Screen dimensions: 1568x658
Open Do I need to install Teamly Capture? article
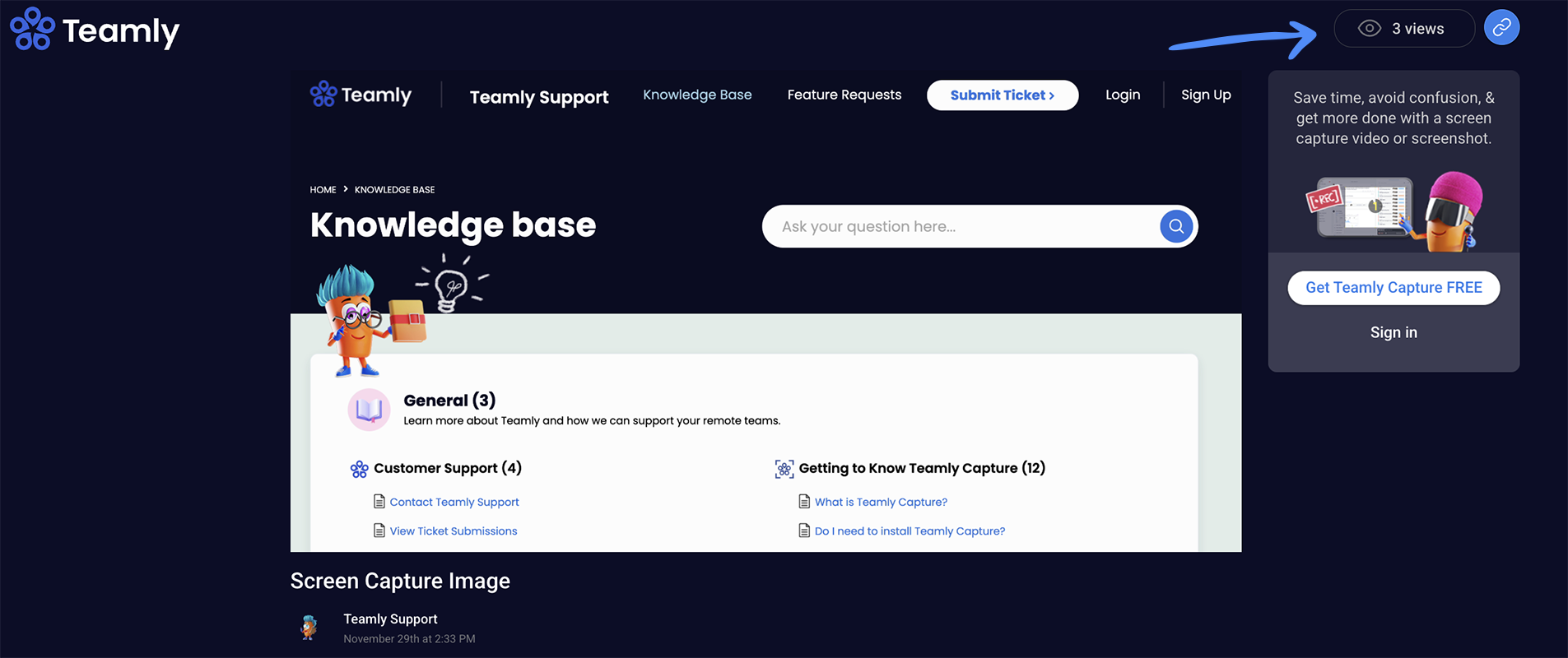[x=910, y=531]
